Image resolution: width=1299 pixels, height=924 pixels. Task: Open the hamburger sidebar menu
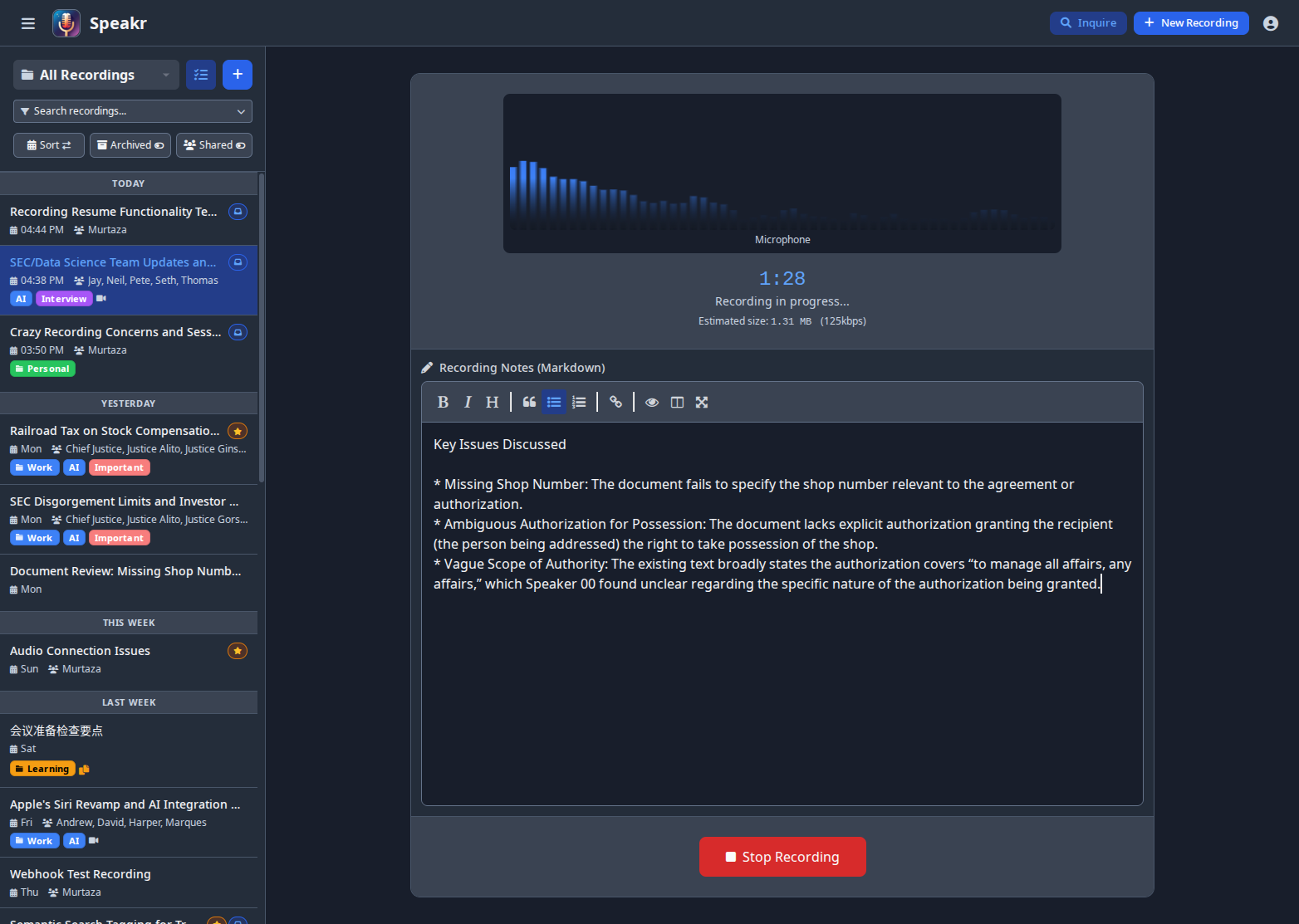pos(28,23)
